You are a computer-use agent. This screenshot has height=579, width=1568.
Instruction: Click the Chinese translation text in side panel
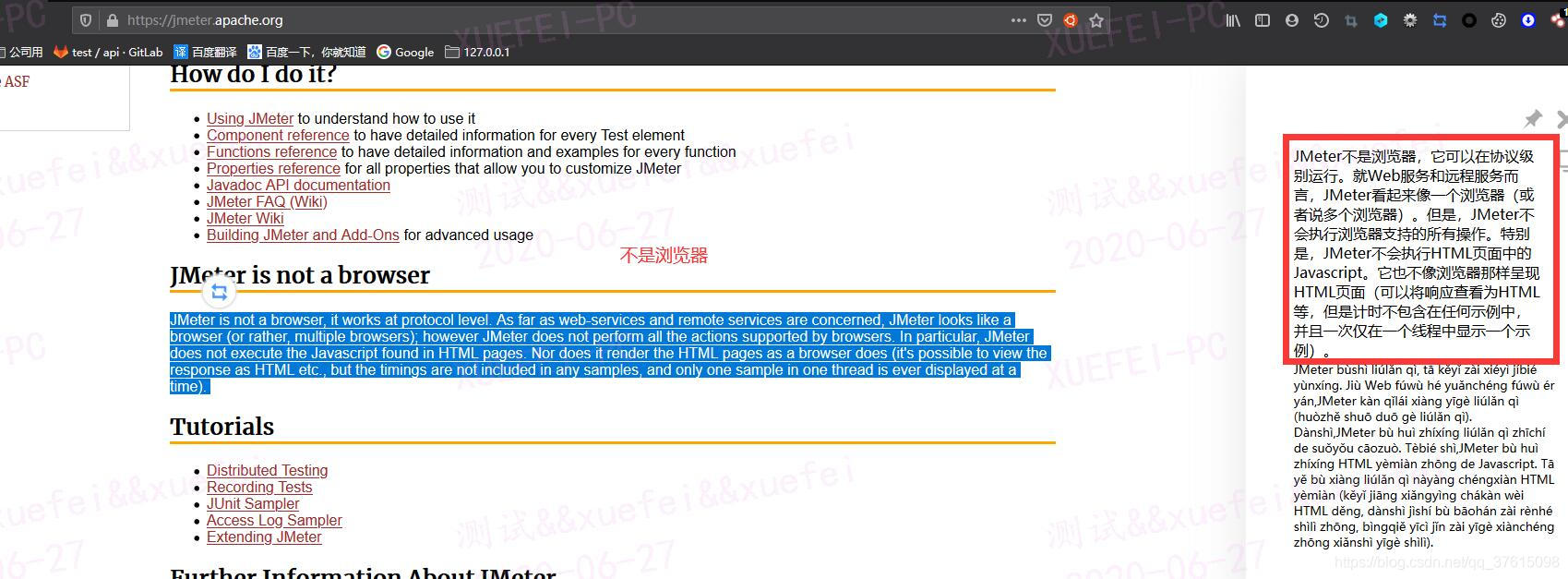coord(1417,253)
